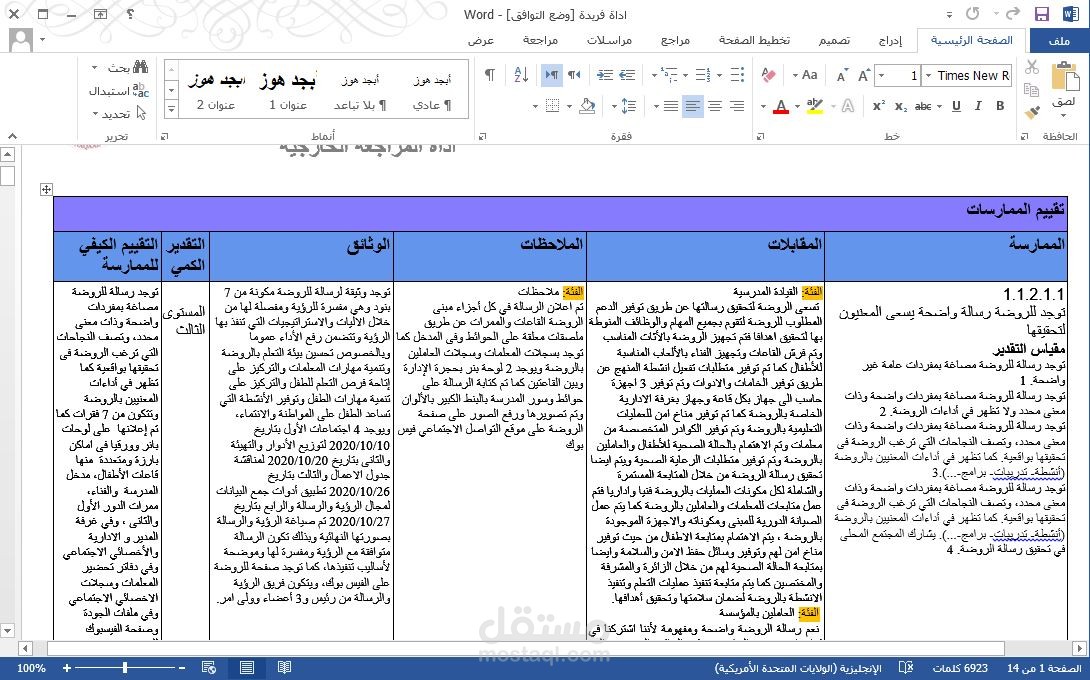Viewport: 1090px width, 680px height.
Task: Open Ribbon Display Options icon
Action: tap(101, 13)
